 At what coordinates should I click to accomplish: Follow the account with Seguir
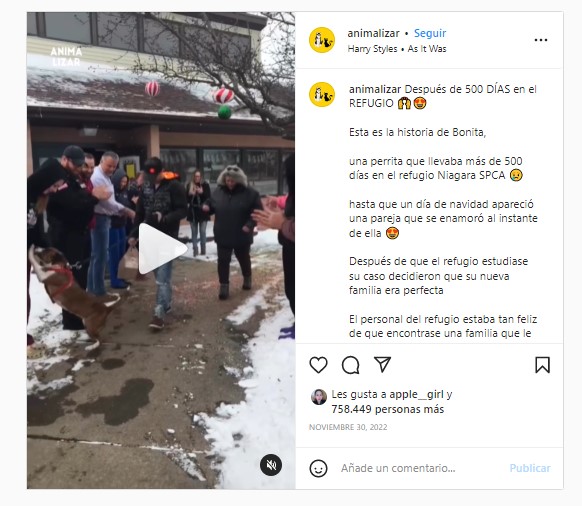tap(430, 33)
